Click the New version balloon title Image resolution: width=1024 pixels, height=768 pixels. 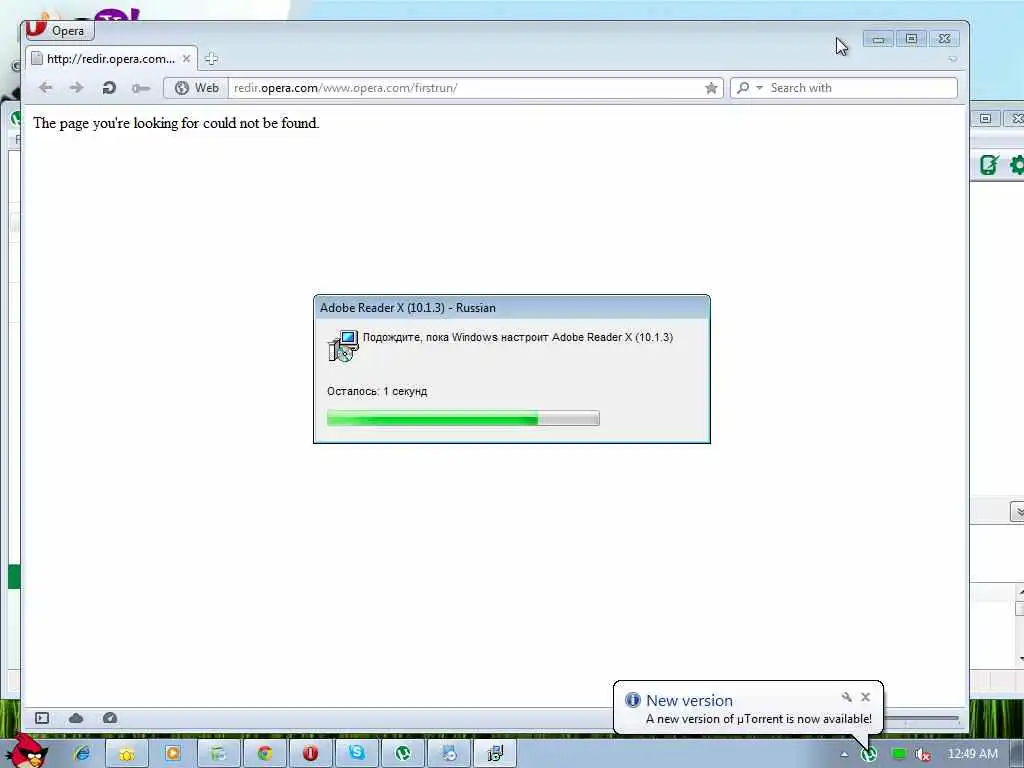[689, 700]
